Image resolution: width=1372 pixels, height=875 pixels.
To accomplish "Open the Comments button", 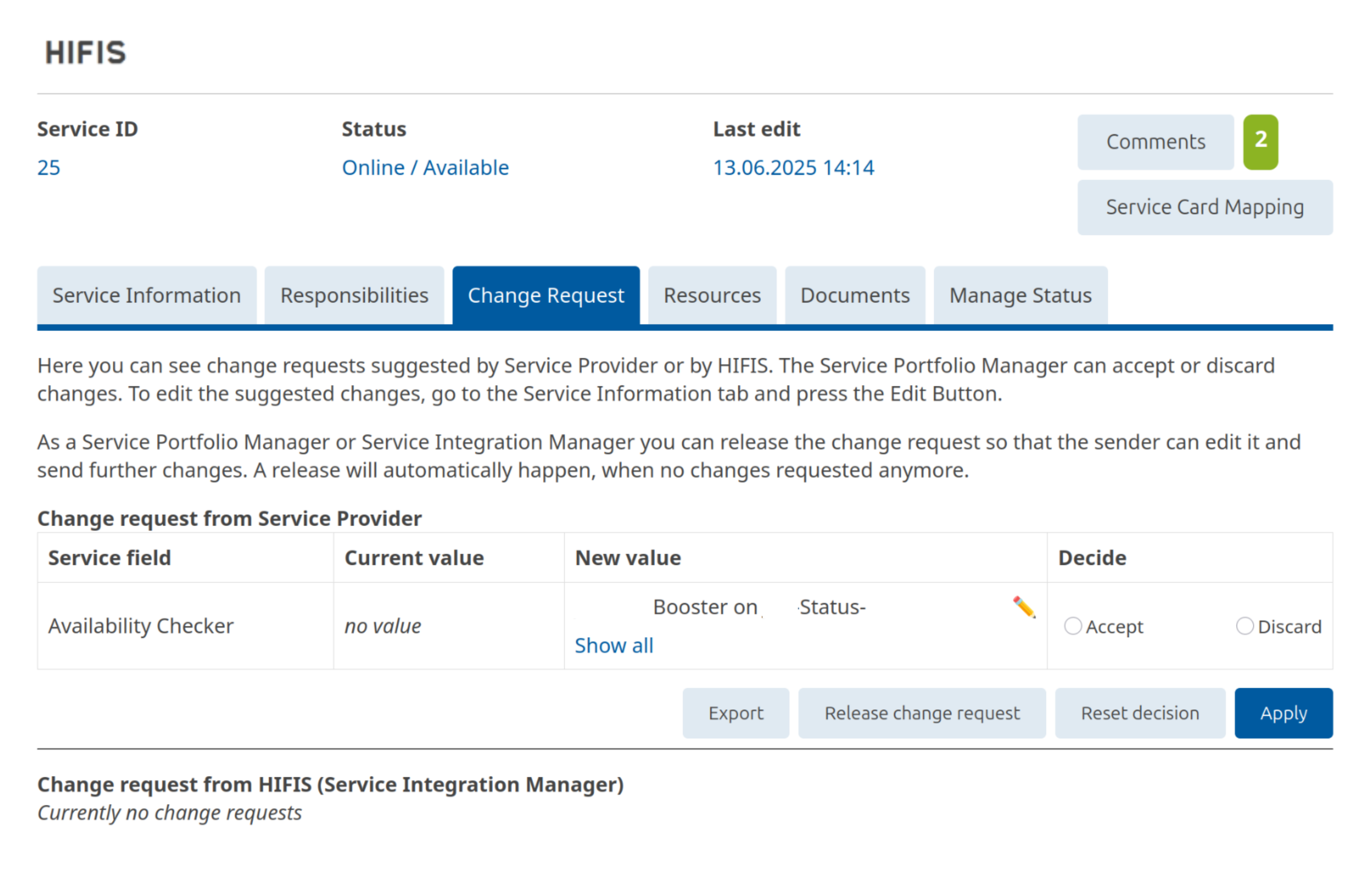I will pyautogui.click(x=1156, y=142).
